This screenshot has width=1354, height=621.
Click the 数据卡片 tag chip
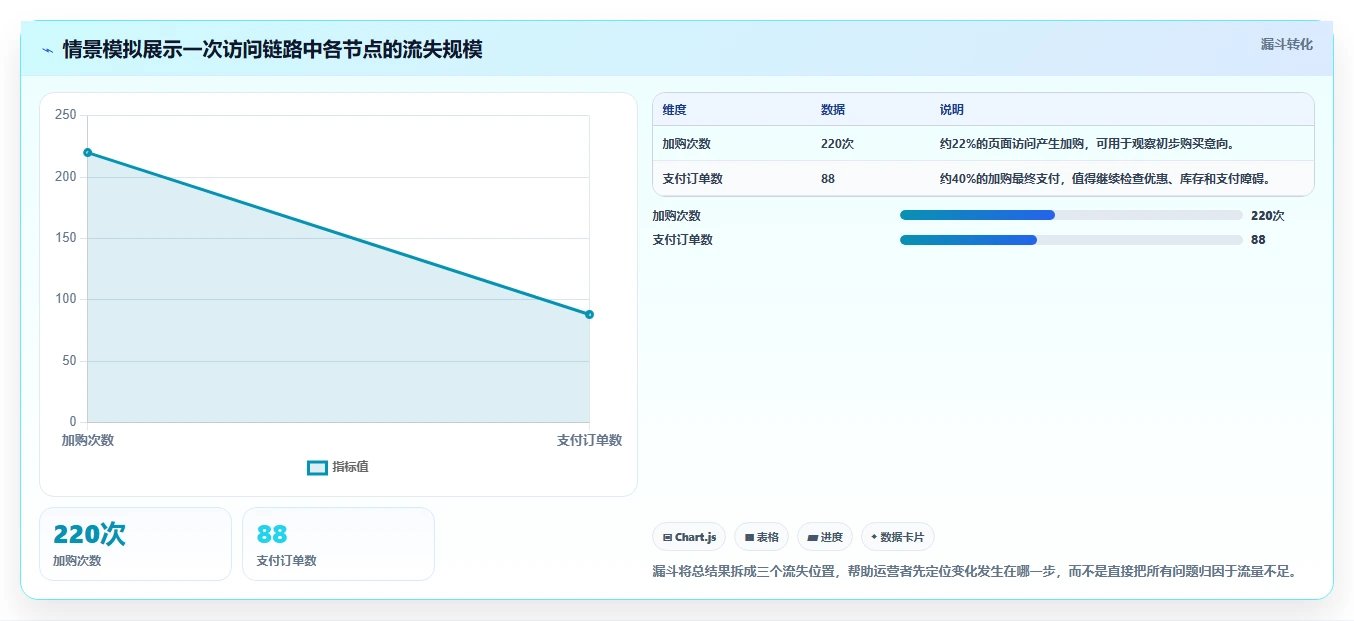[898, 537]
